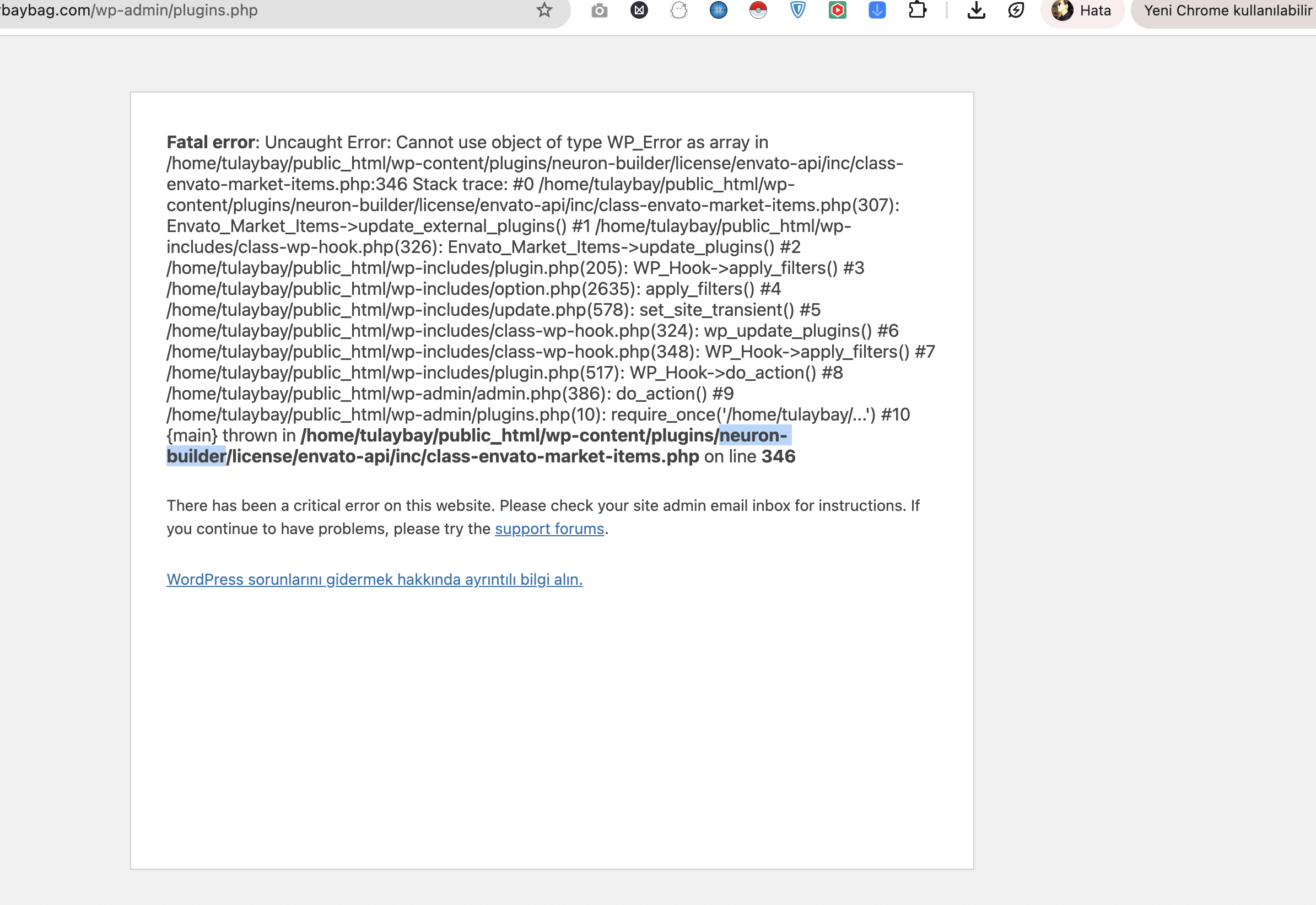Open the Pokeball extension icon
The width and height of the screenshot is (1316, 905).
(758, 10)
